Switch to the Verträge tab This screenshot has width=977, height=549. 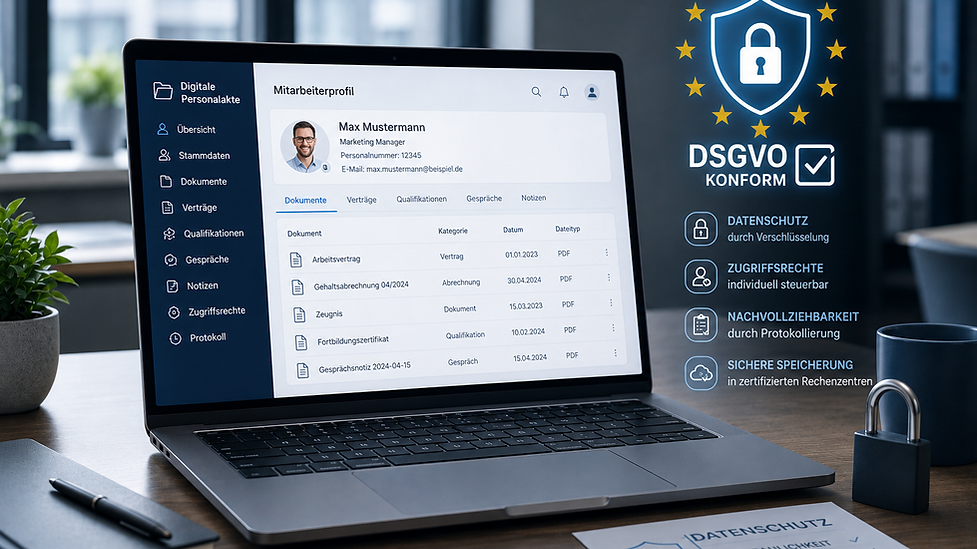[361, 200]
